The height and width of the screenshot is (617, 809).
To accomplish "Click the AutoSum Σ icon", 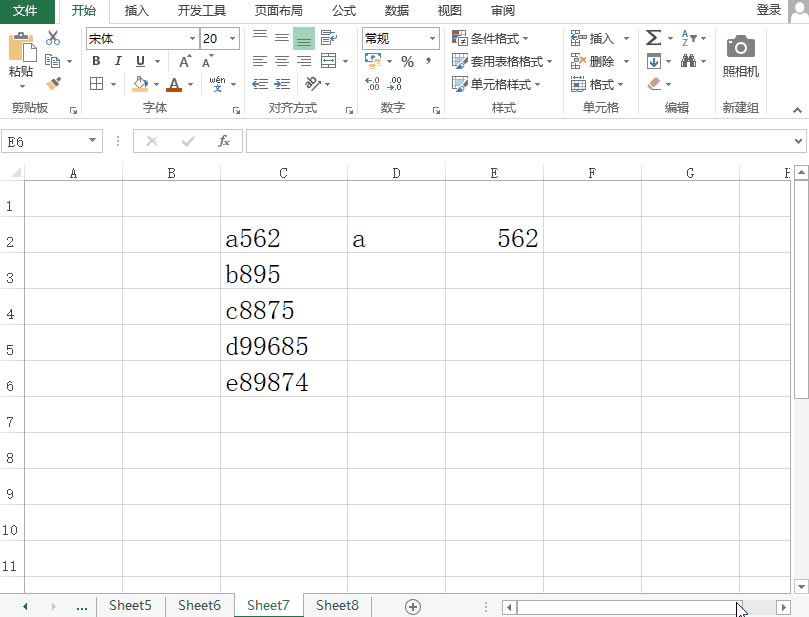I will point(652,37).
